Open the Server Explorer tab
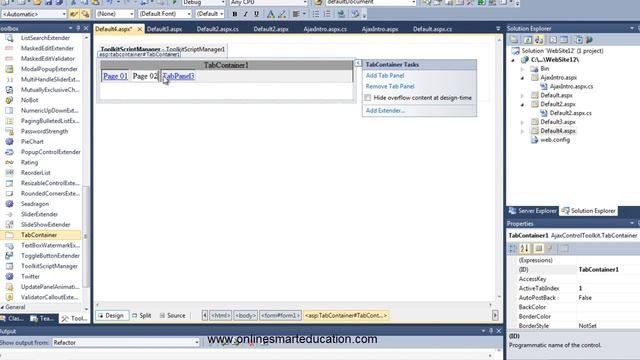 (533, 211)
